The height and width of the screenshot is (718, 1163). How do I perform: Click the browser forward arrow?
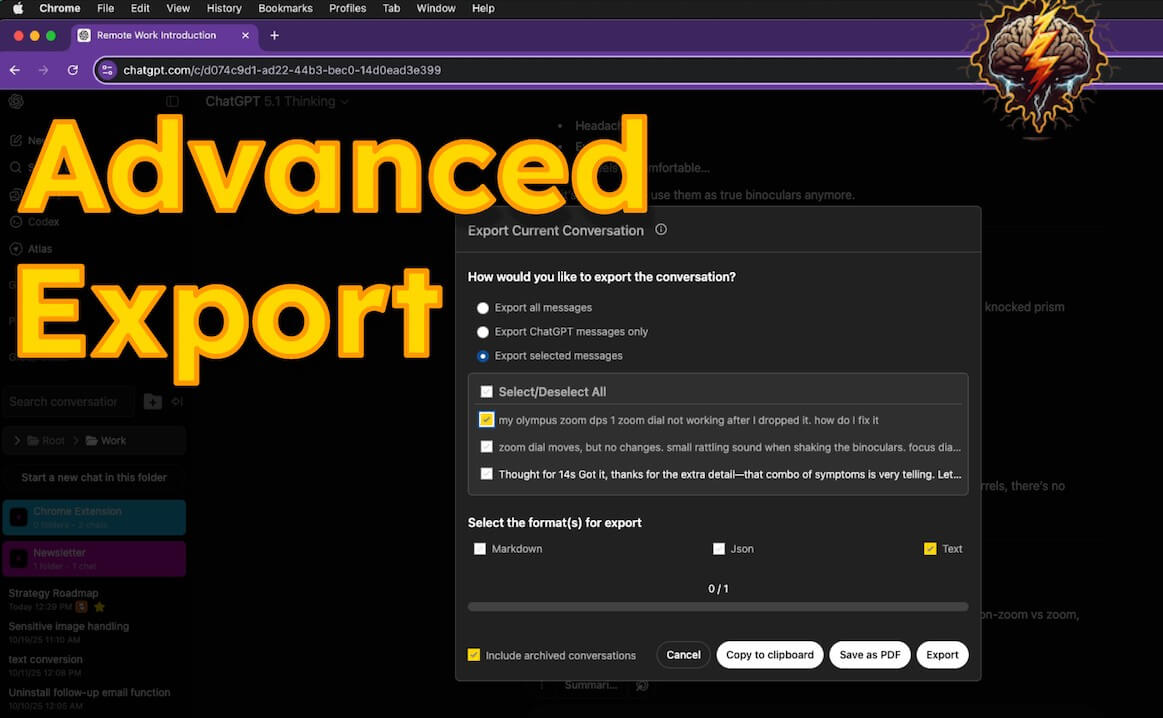43,70
